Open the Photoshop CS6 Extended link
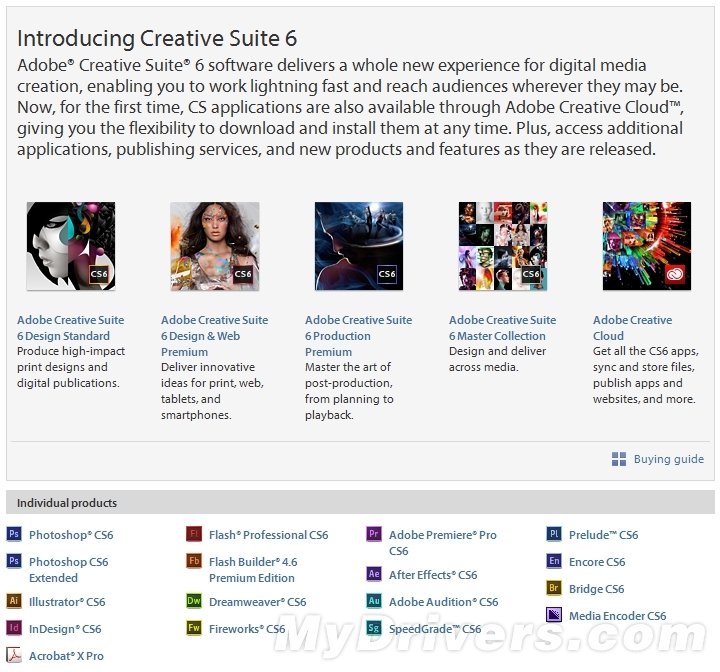 pyautogui.click(x=68, y=569)
